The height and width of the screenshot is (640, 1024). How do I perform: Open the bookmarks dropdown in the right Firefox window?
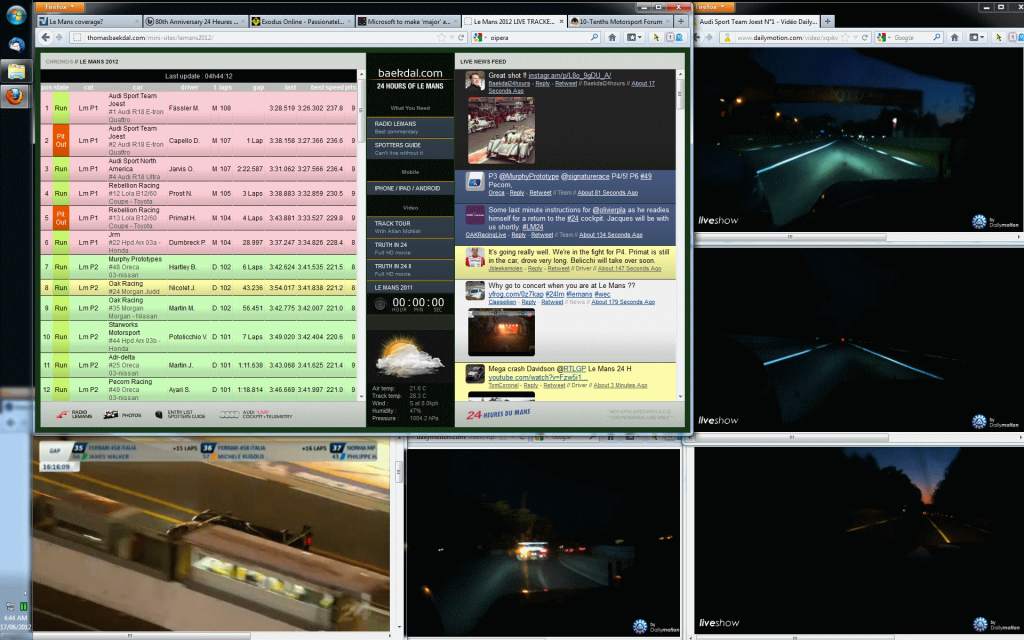coord(976,38)
